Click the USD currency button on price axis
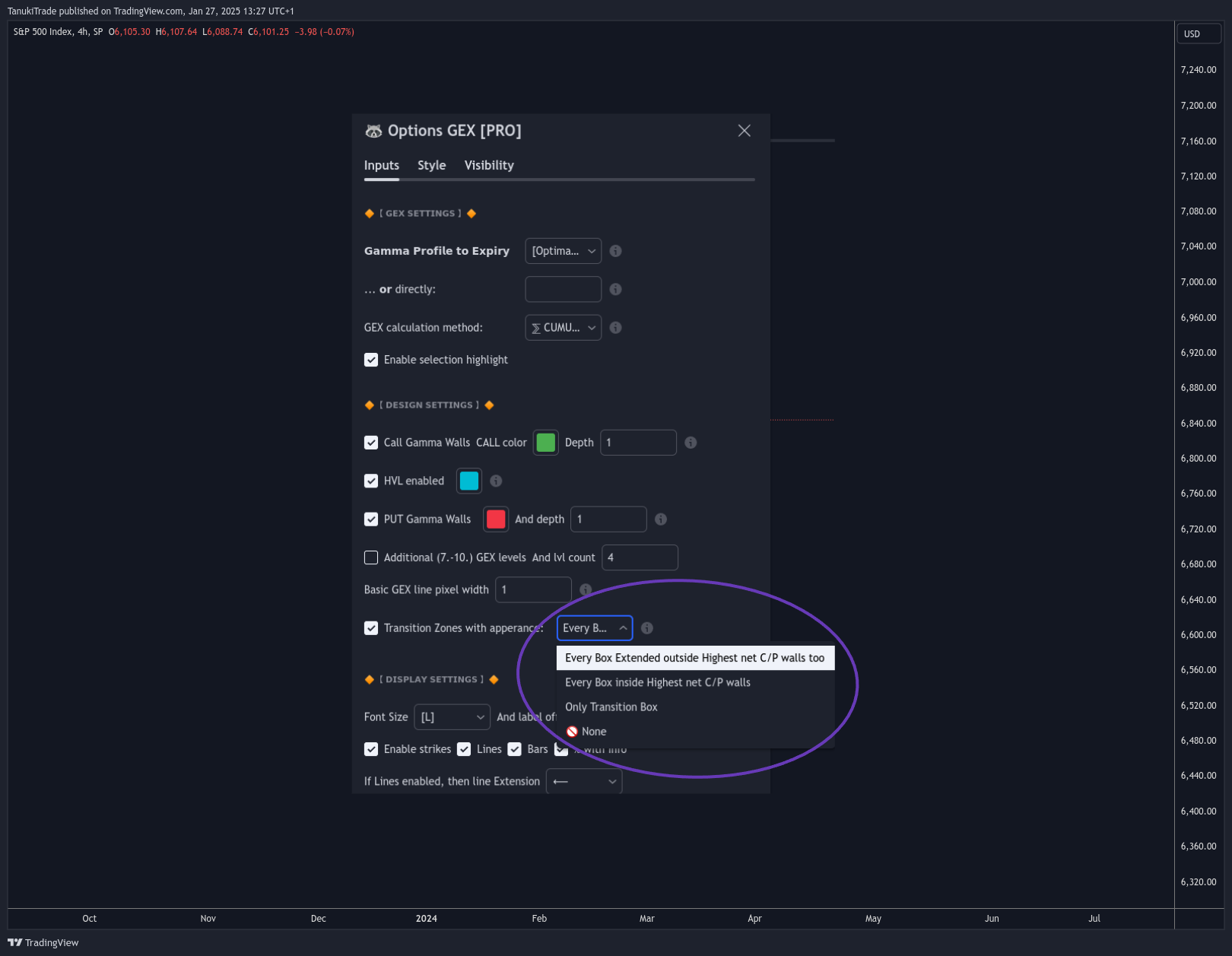1232x956 pixels. 1199,33
